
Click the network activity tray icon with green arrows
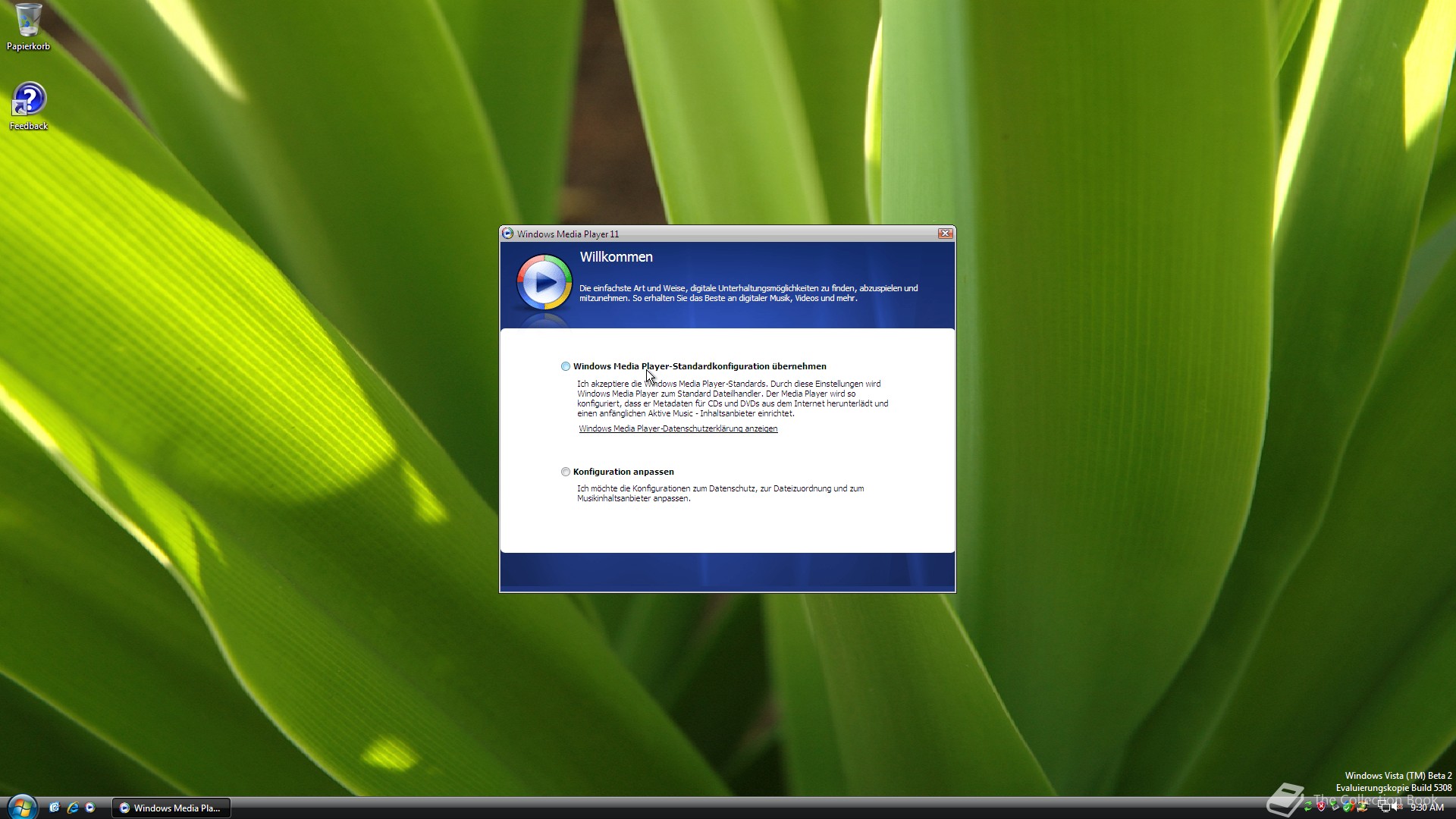pyautogui.click(x=1335, y=806)
